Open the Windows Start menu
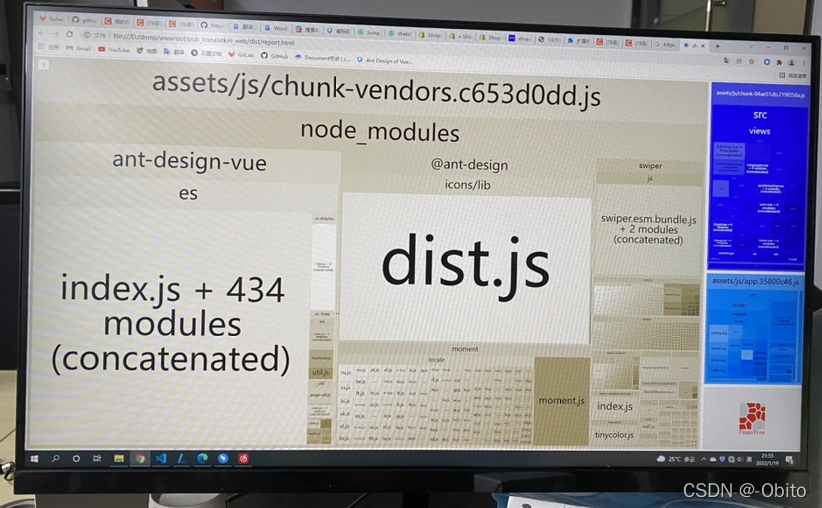This screenshot has height=508, width=822. [x=35, y=459]
